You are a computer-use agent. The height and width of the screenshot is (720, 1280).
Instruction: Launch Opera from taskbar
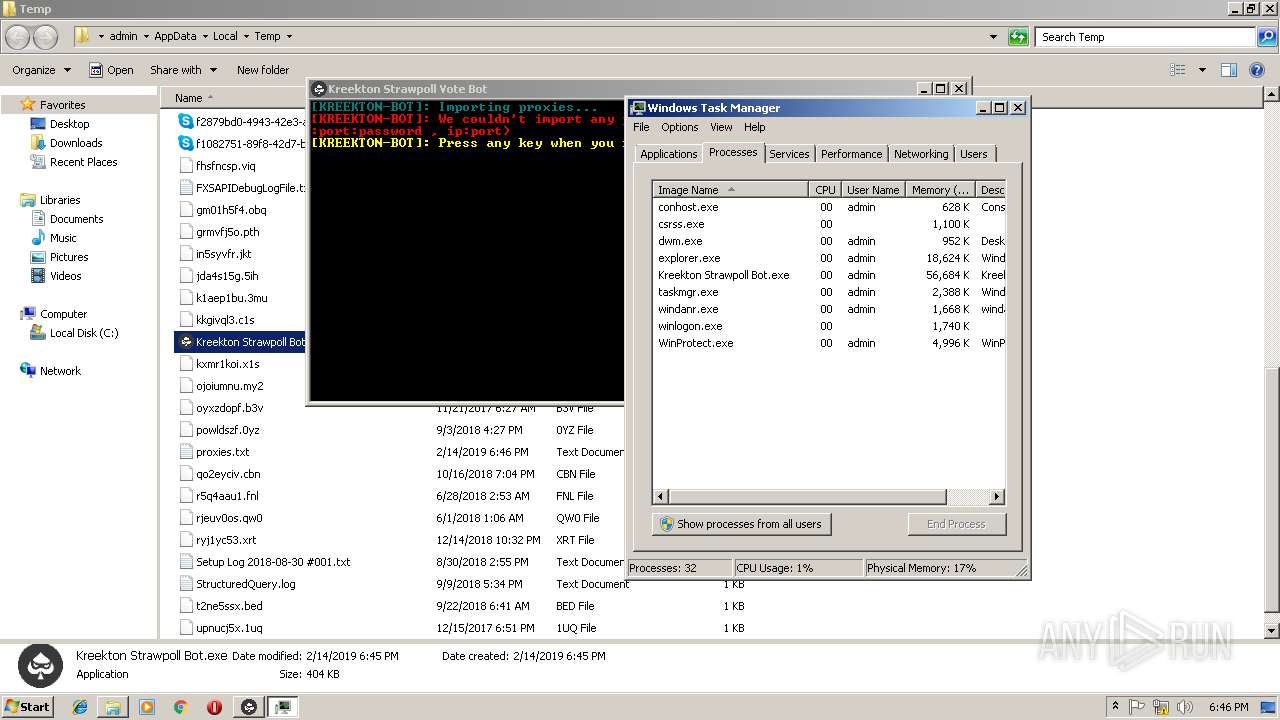click(x=214, y=707)
